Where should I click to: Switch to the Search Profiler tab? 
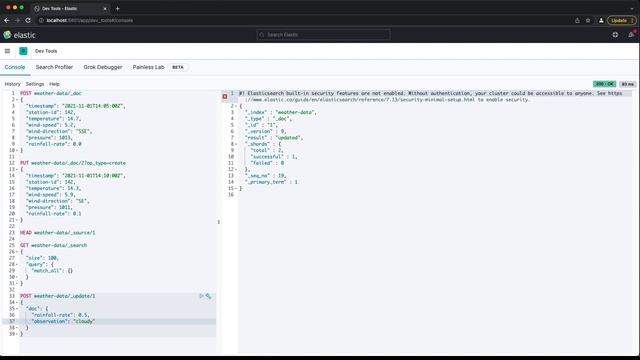click(54, 67)
